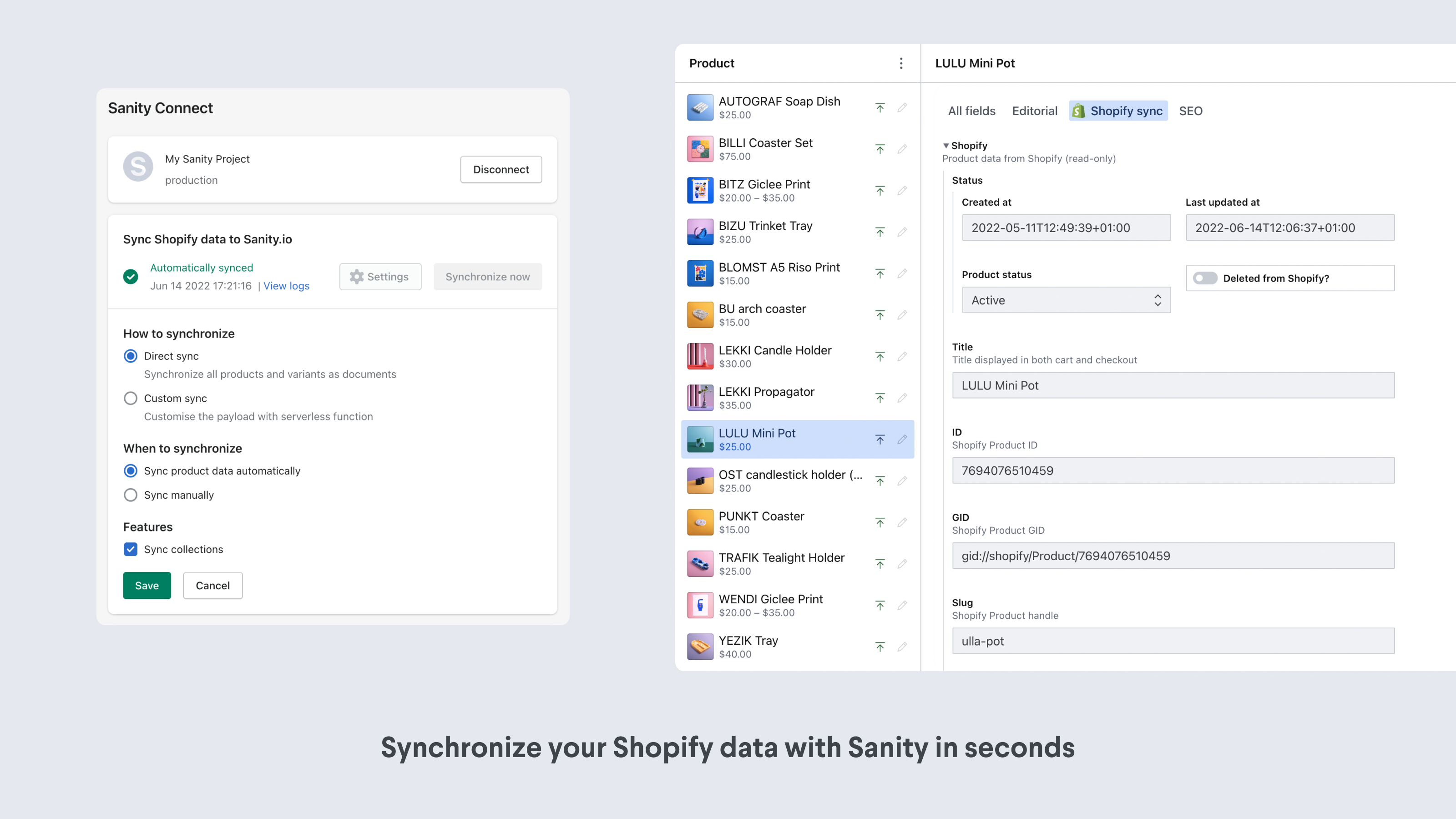The height and width of the screenshot is (819, 1456).
Task: Click publish arrow icon for BILLI Coaster Set
Action: click(x=880, y=149)
